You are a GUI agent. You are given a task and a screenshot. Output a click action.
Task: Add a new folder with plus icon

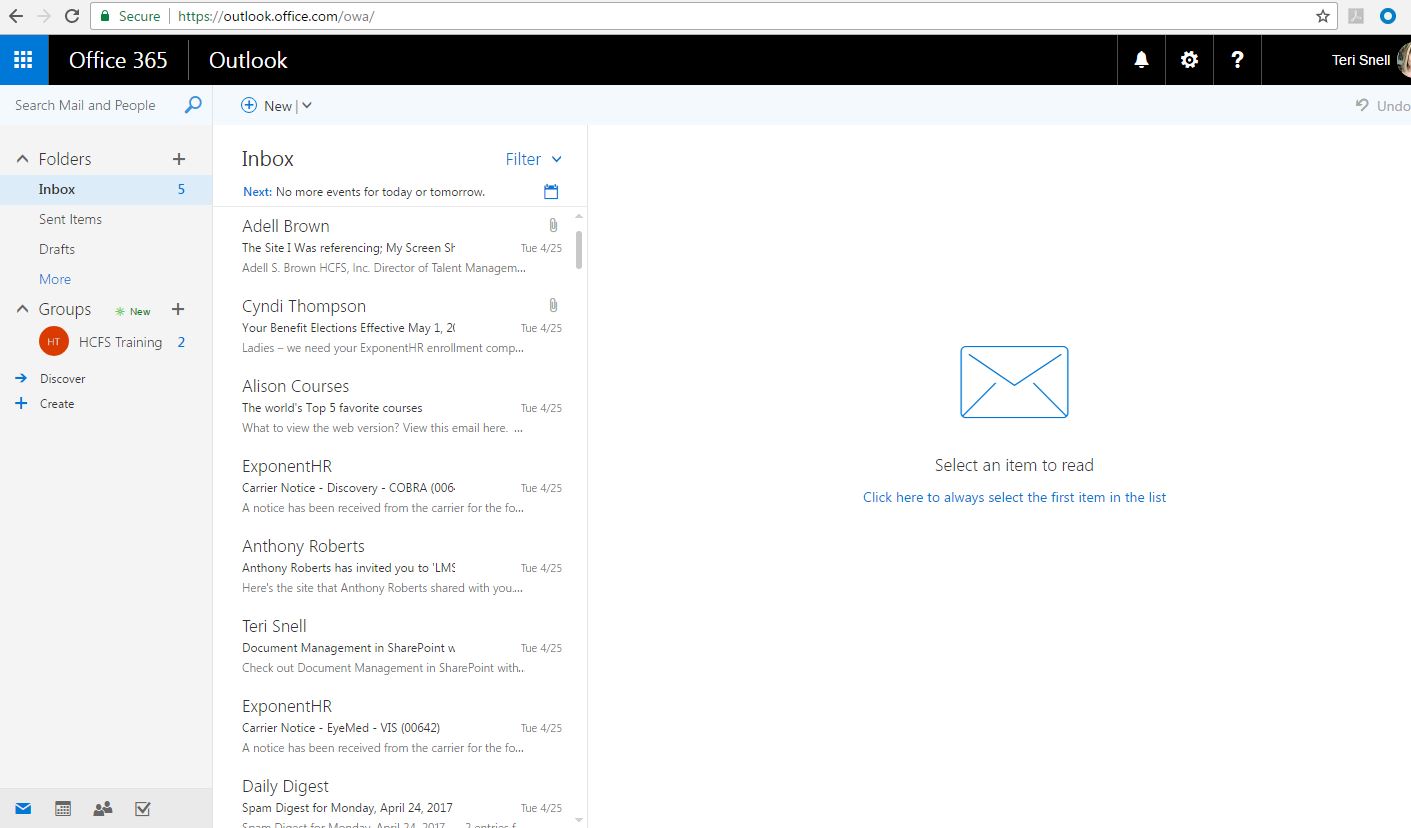pos(179,159)
